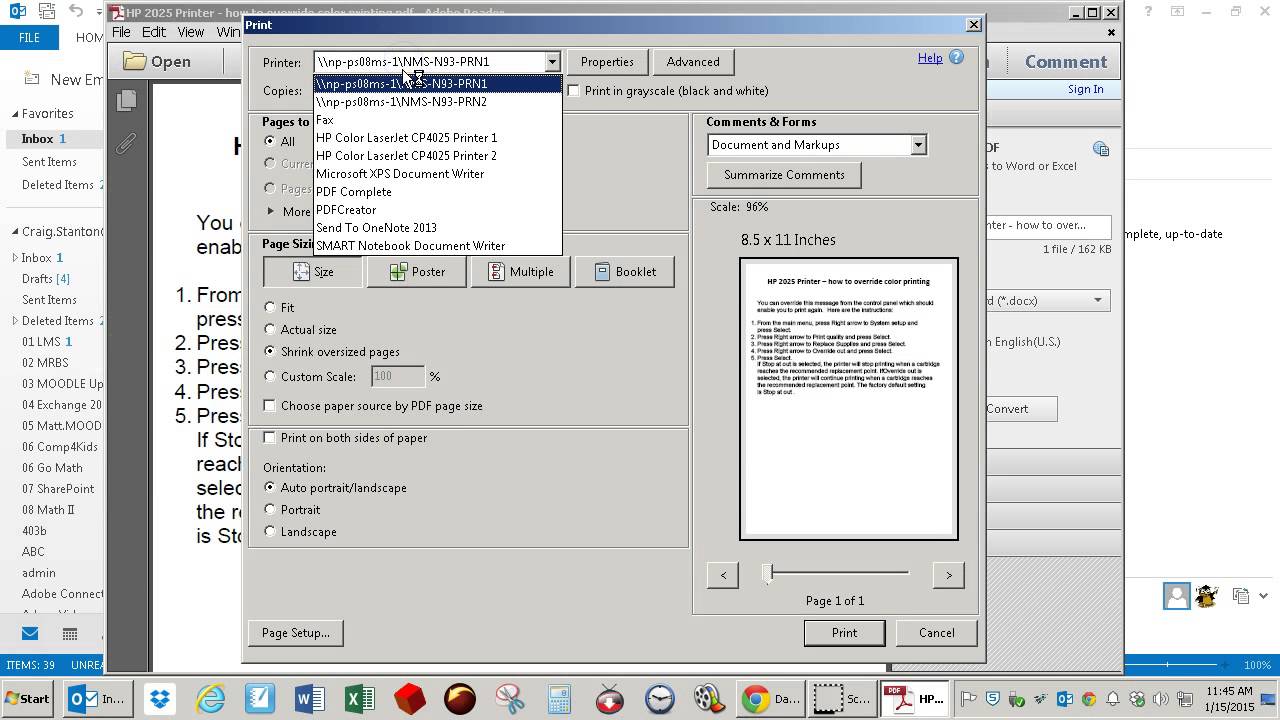Enable Print on both sides of paper

(270, 437)
